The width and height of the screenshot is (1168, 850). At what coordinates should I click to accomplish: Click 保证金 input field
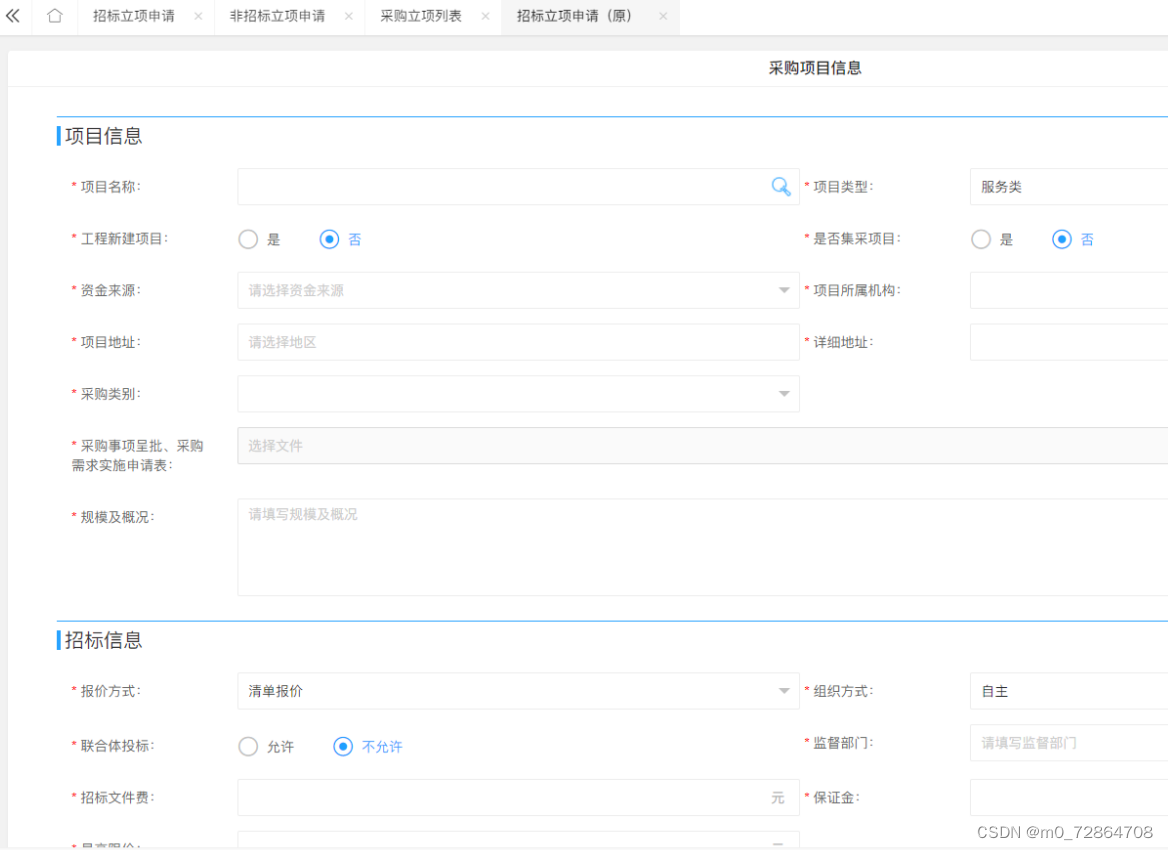coord(1069,798)
